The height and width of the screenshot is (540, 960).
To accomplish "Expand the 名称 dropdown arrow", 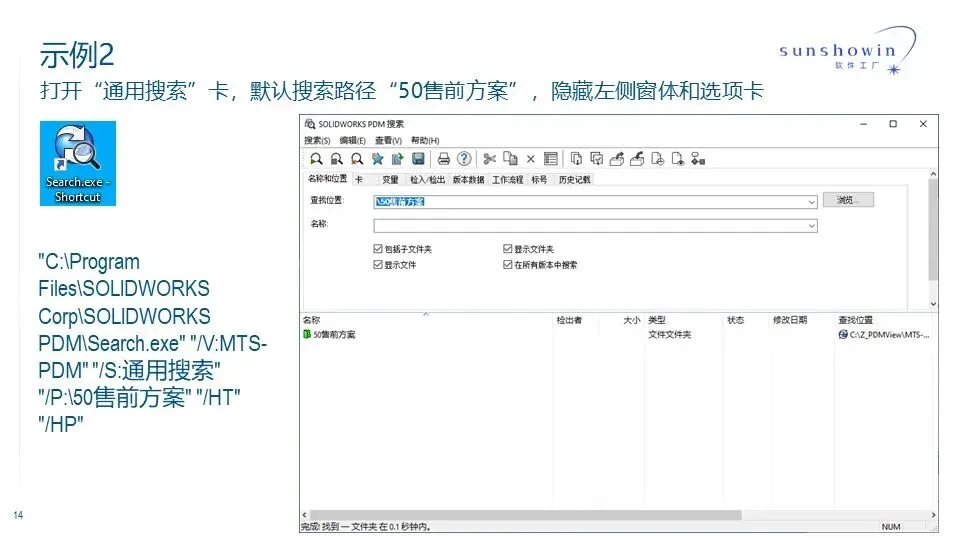I will click(x=811, y=226).
